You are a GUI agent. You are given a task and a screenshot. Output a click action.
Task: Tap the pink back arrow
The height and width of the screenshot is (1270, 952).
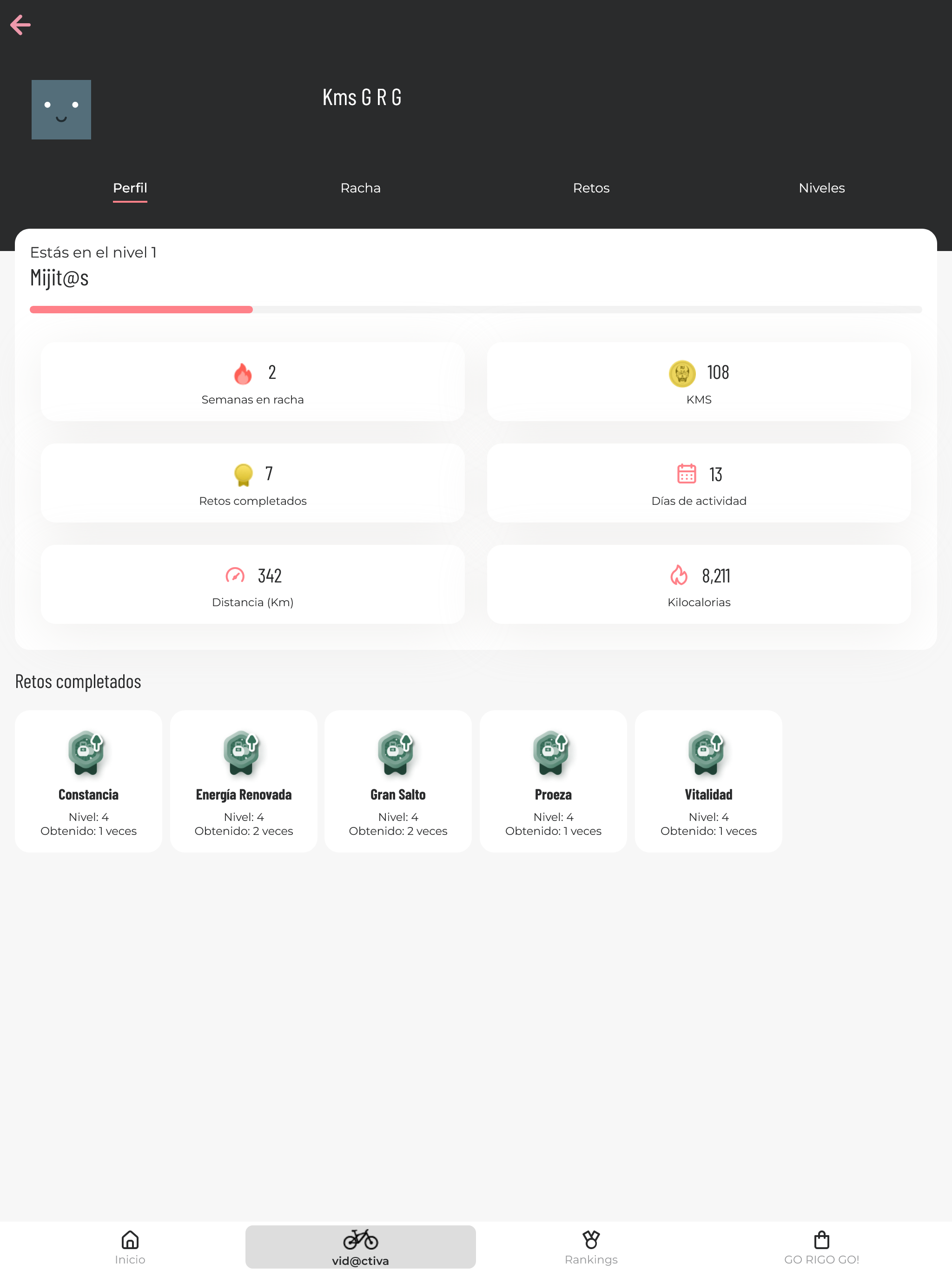[x=20, y=25]
